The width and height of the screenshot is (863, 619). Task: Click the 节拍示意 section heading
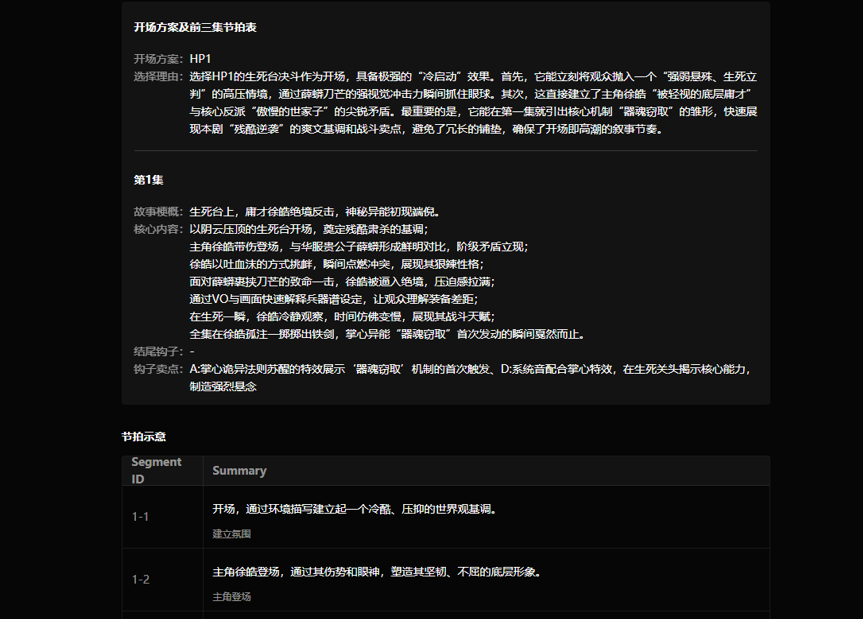click(144, 437)
